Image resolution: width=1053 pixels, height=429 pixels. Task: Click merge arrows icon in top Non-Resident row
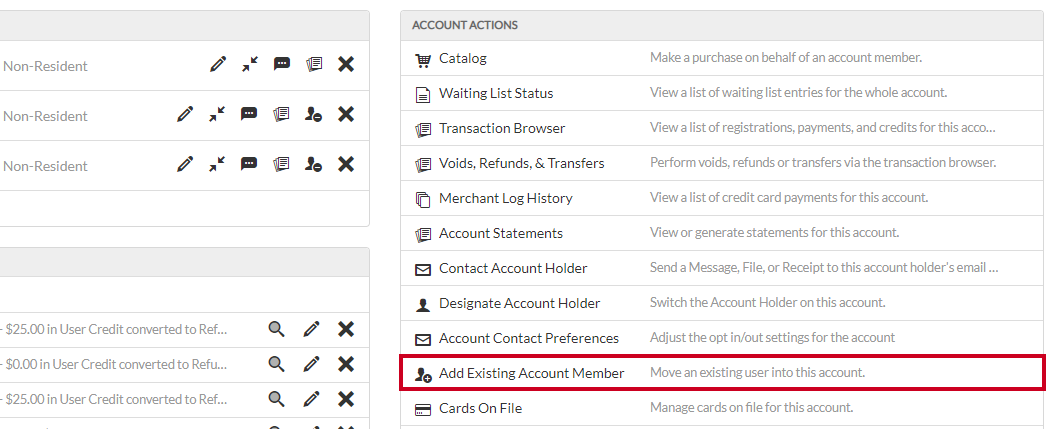[x=250, y=64]
